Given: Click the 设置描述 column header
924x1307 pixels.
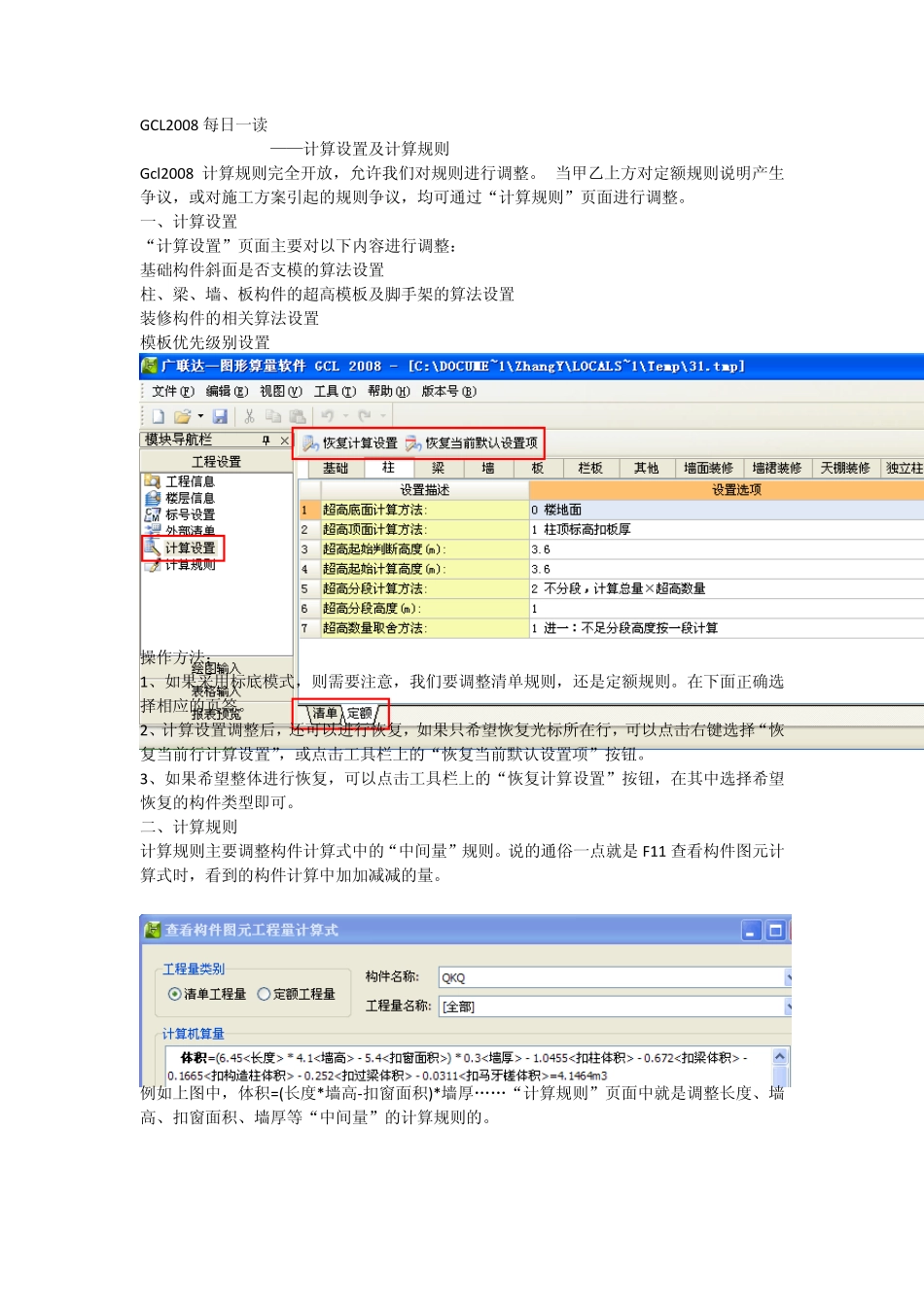Looking at the screenshot, I should [424, 490].
